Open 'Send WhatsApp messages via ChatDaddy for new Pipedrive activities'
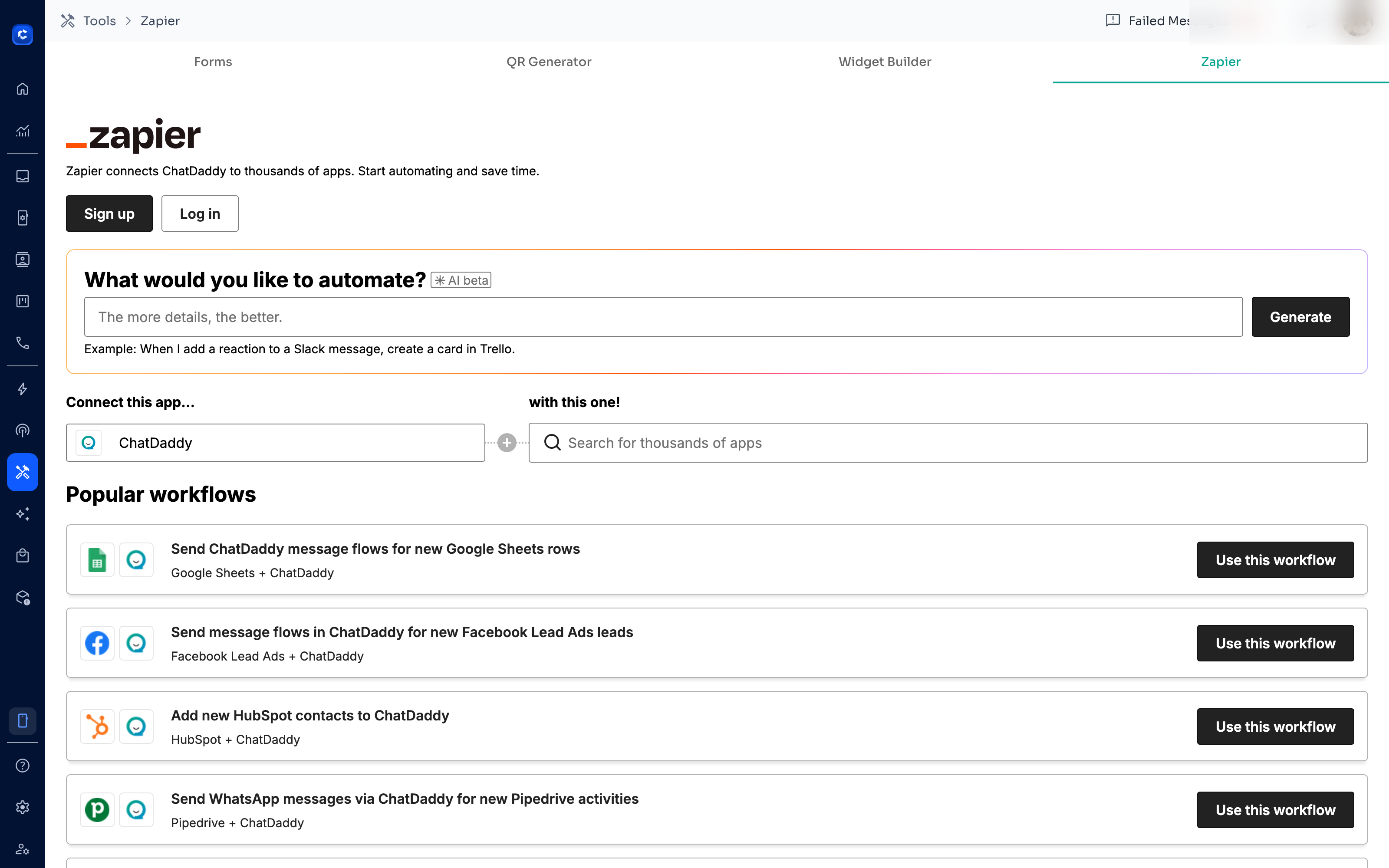The height and width of the screenshot is (868, 1389). (405, 799)
